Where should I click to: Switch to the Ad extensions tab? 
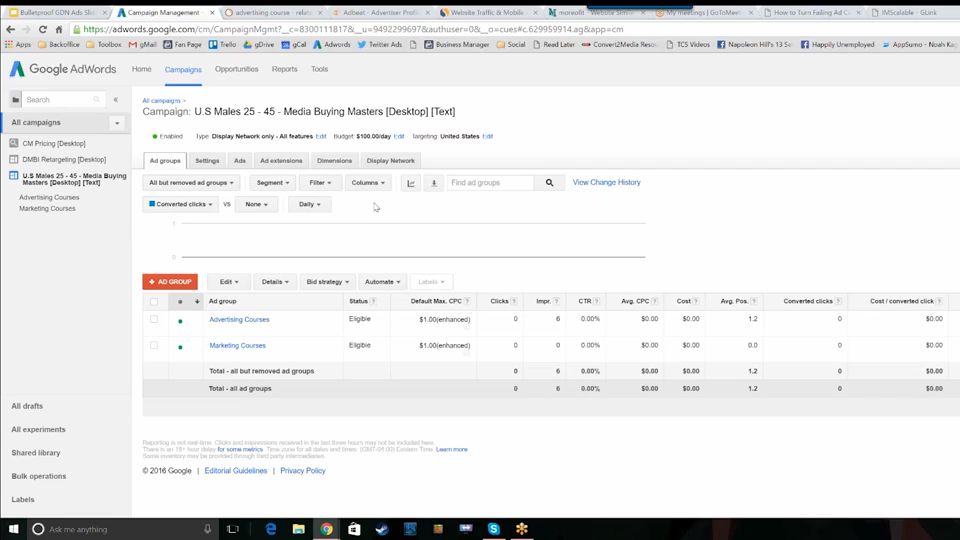(x=281, y=160)
